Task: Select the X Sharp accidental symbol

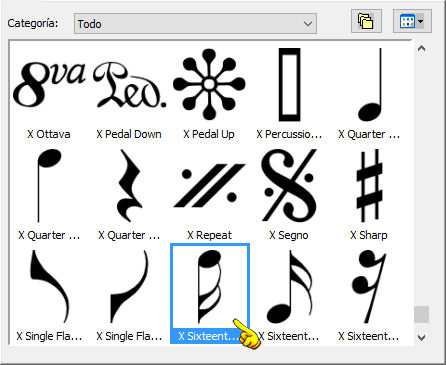Action: (369, 185)
